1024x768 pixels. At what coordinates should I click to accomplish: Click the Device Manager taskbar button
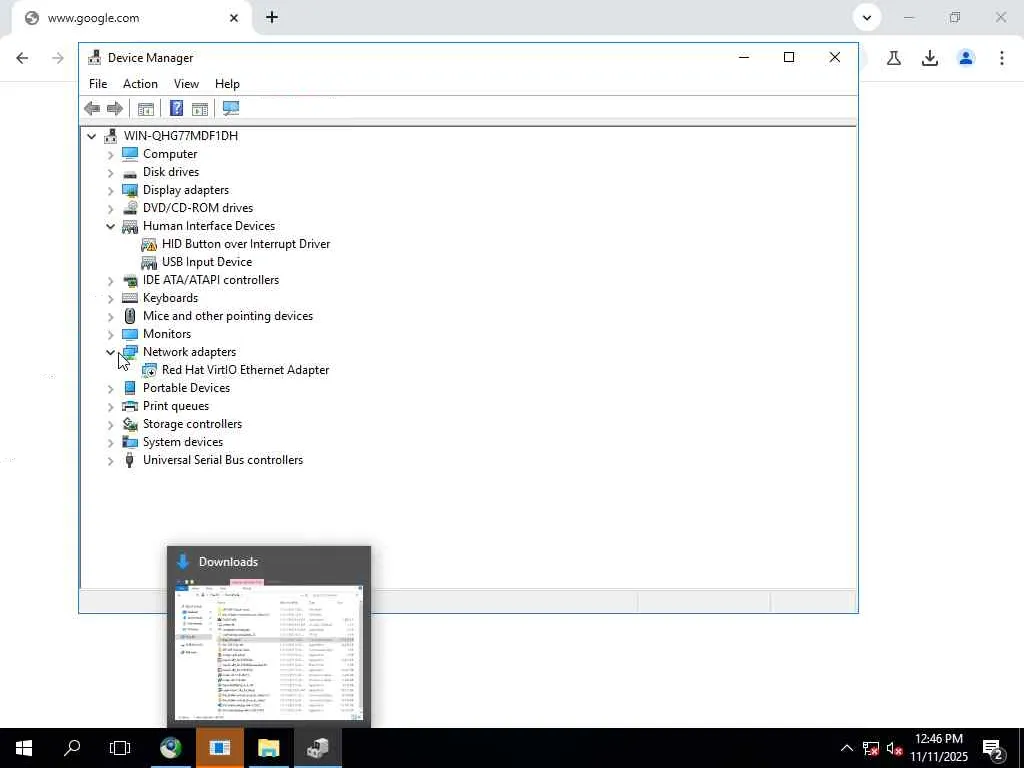coord(317,748)
